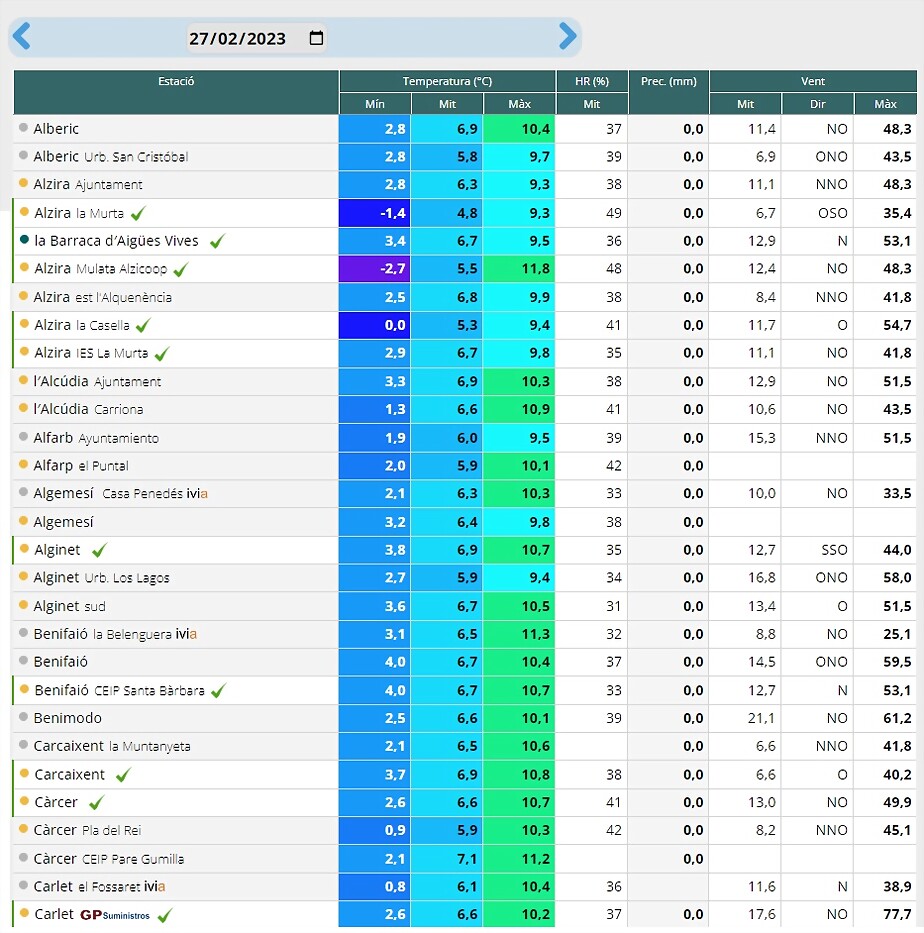Sort by wind Màx column header
The height and width of the screenshot is (933, 924).
point(885,104)
